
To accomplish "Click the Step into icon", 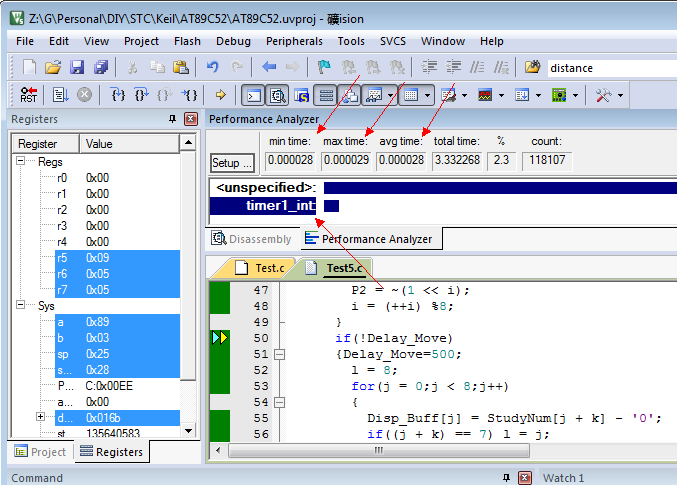I will (118, 95).
